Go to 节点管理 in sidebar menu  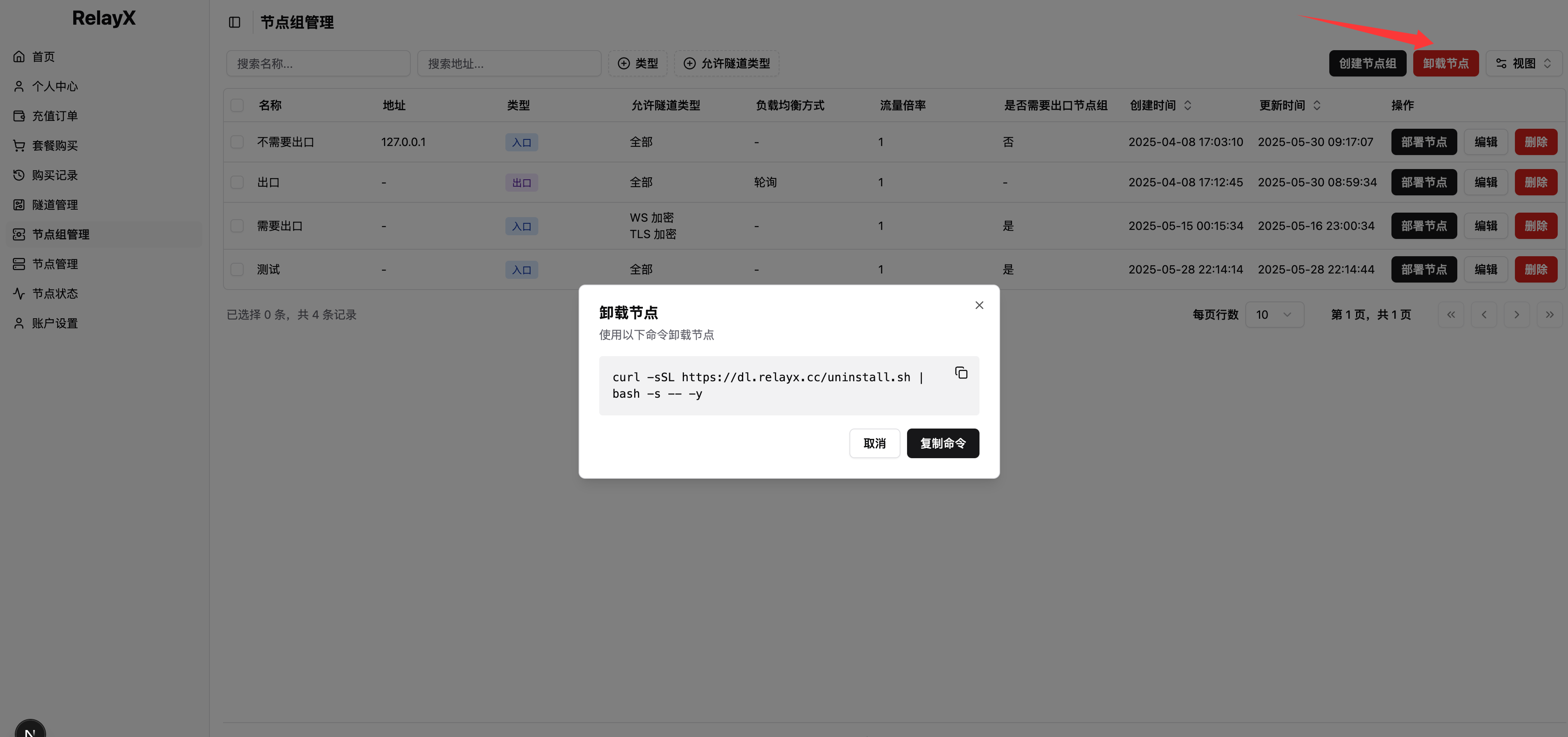pos(54,264)
